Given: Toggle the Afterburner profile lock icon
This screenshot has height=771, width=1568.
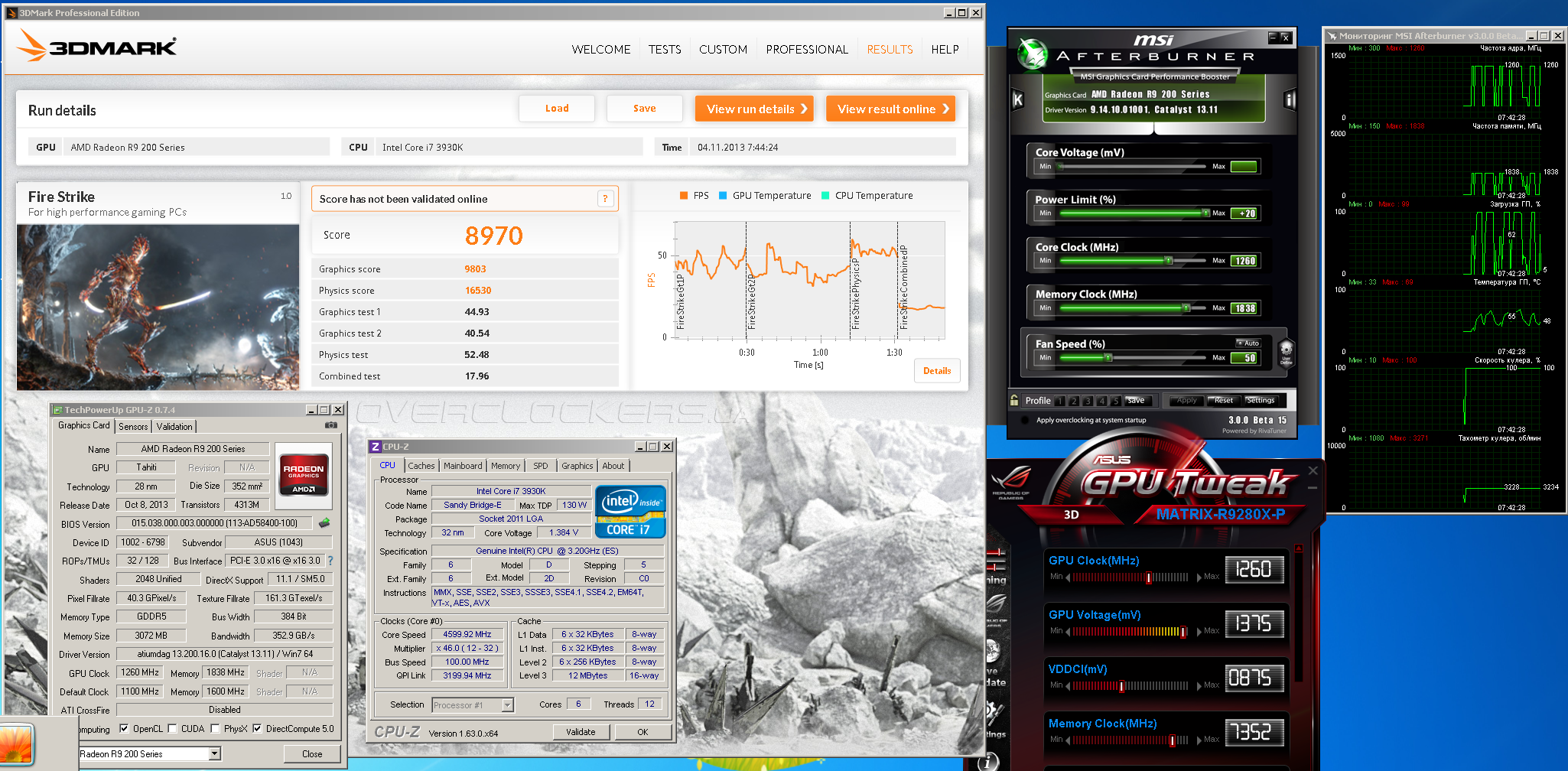Looking at the screenshot, I should 1014,400.
